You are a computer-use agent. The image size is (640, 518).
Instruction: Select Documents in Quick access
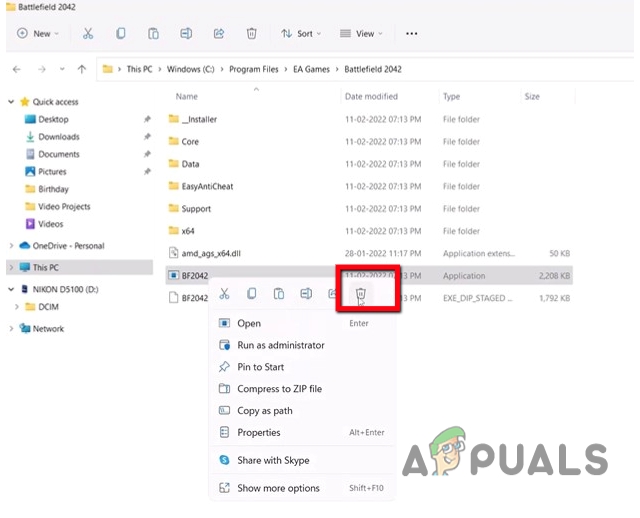(x=58, y=154)
